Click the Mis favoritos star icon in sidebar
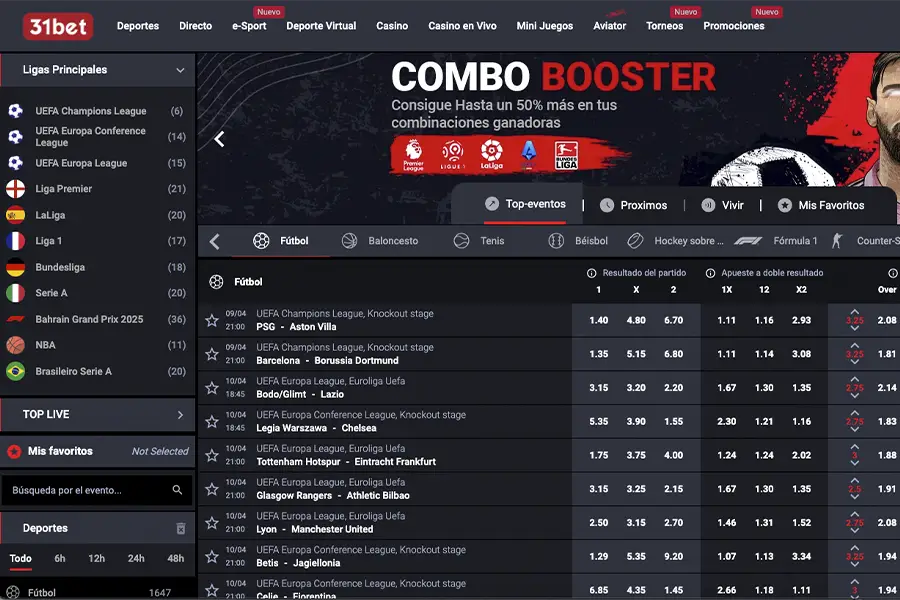900x600 pixels. click(x=14, y=451)
